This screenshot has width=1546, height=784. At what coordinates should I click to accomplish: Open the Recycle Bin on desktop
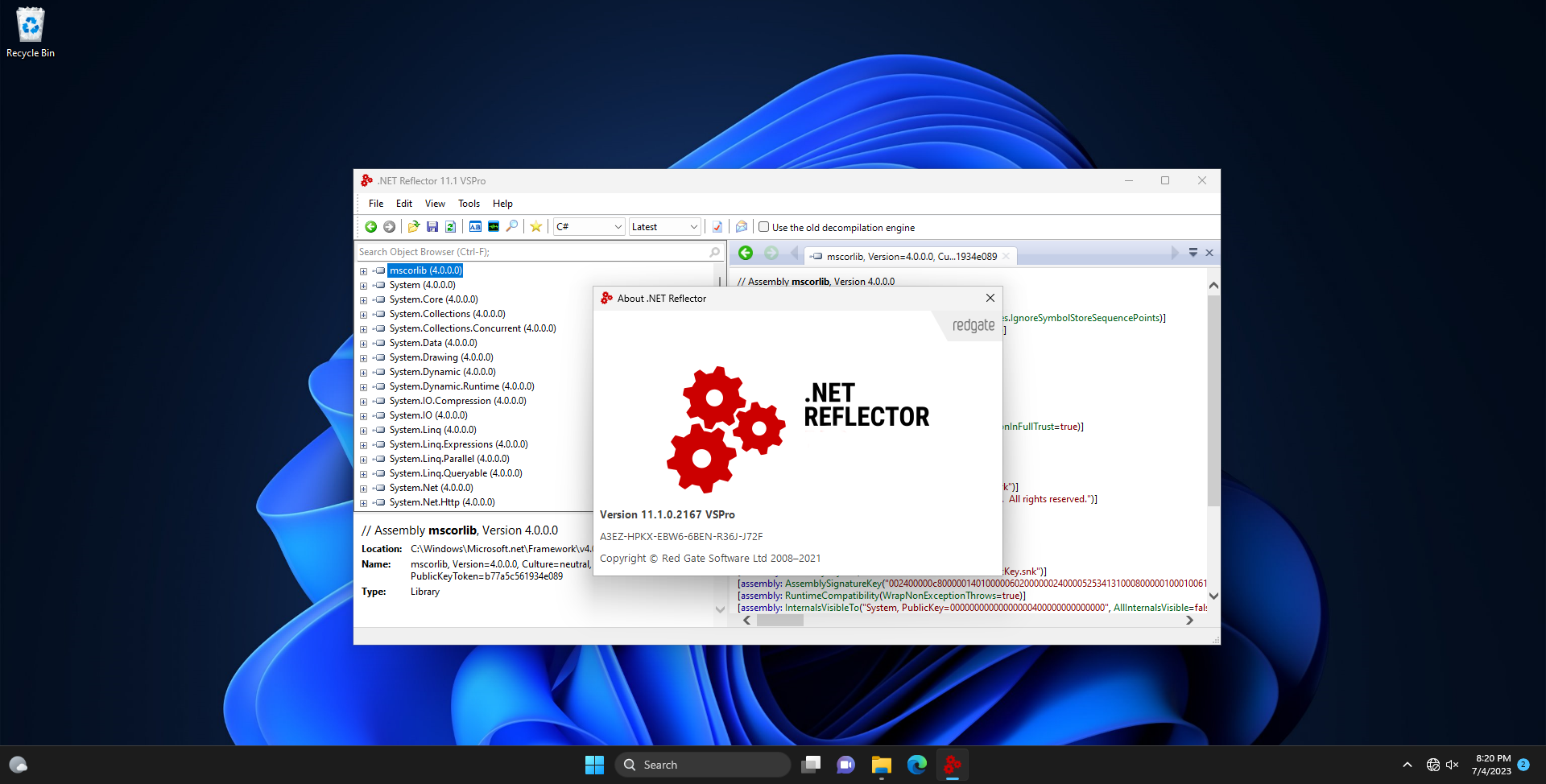31,33
